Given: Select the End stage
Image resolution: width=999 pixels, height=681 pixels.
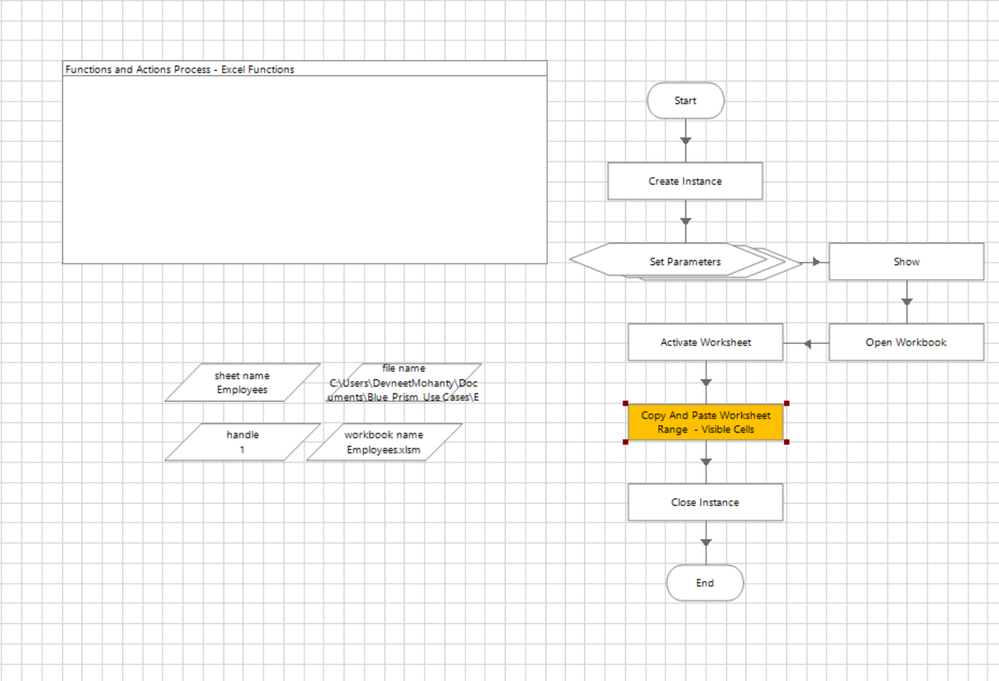Looking at the screenshot, I should (705, 583).
